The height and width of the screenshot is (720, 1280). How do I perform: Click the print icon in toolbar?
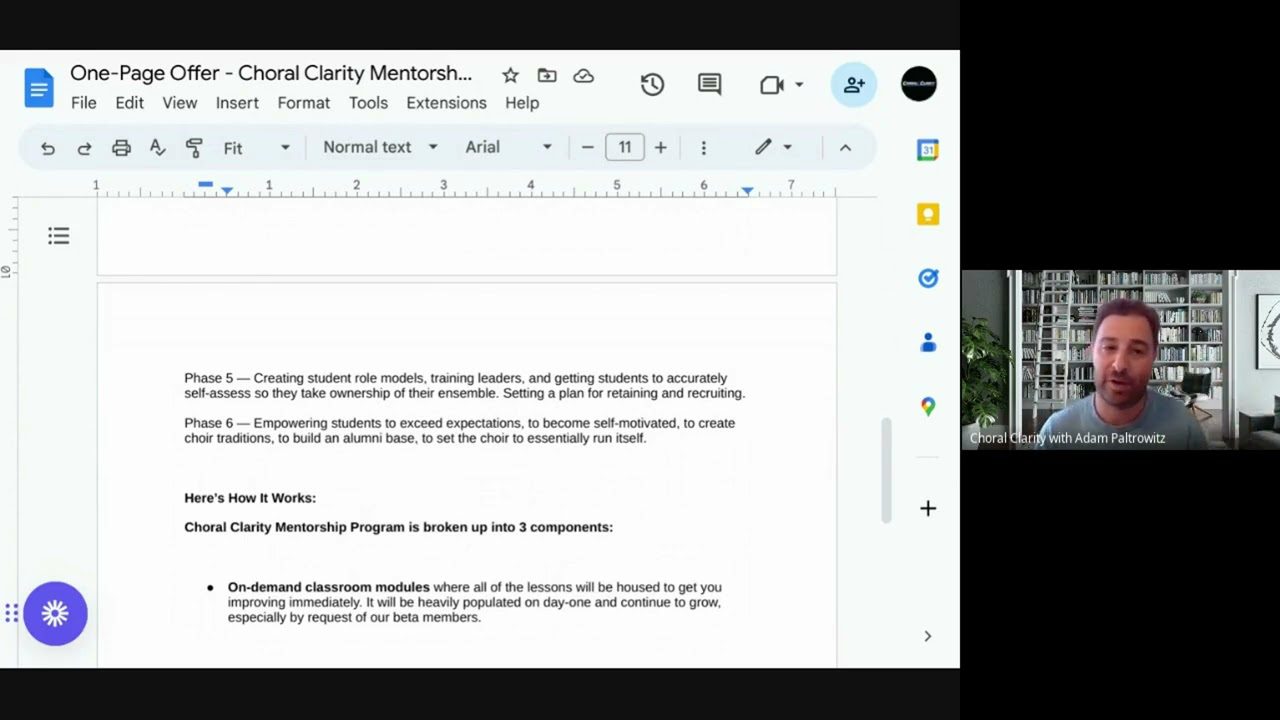click(x=121, y=148)
